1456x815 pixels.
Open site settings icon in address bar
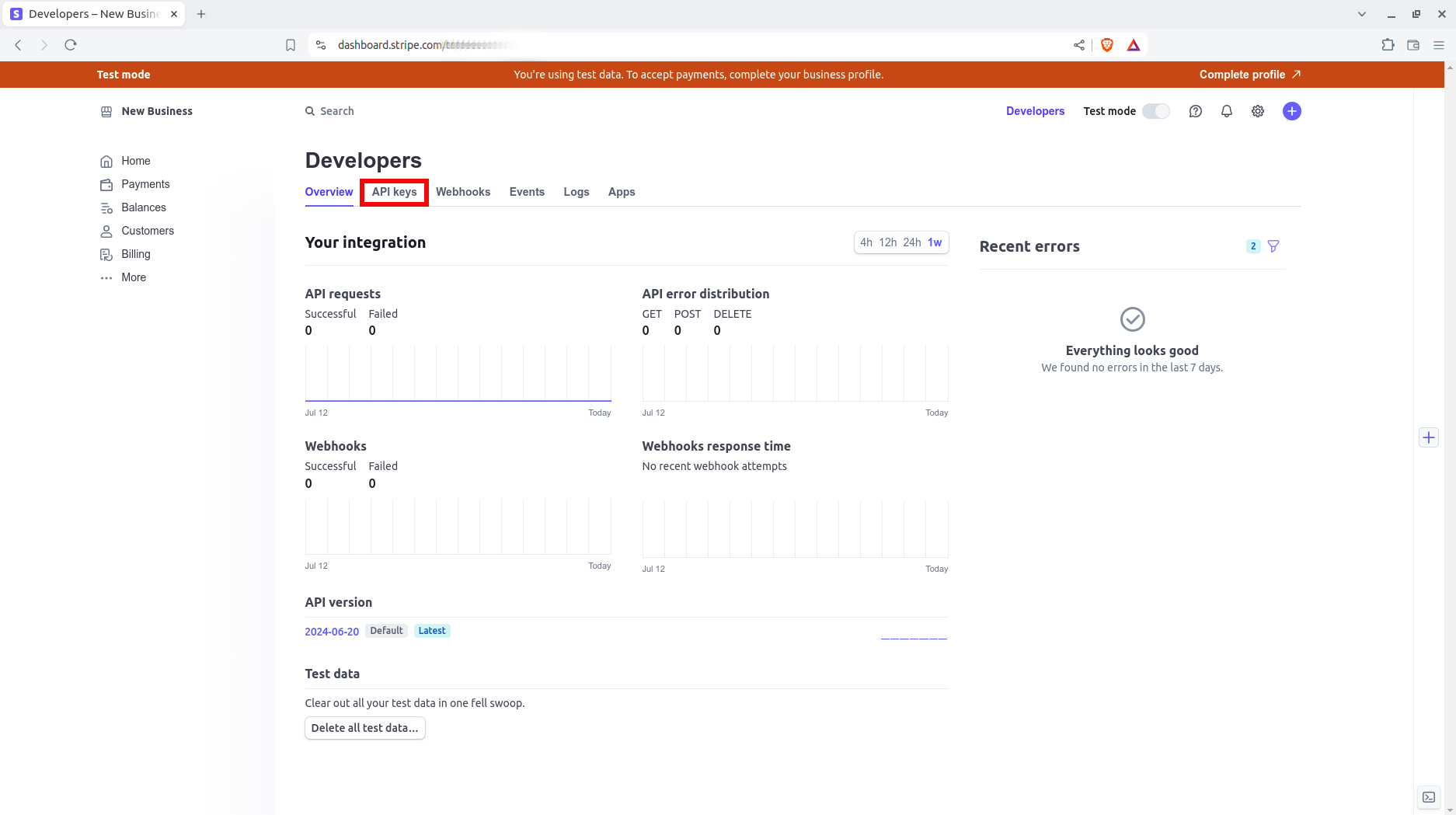321,45
